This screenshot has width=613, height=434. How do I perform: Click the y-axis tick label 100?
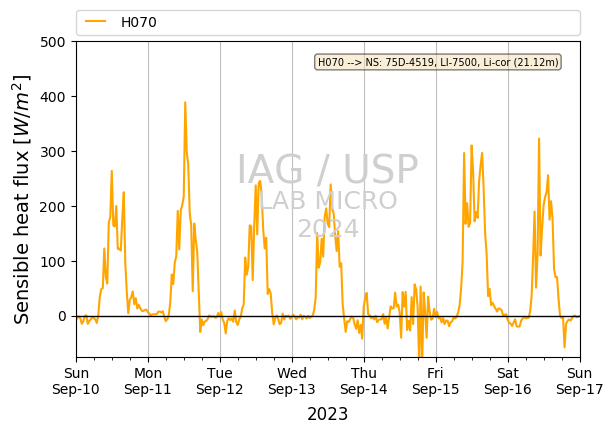click(53, 262)
